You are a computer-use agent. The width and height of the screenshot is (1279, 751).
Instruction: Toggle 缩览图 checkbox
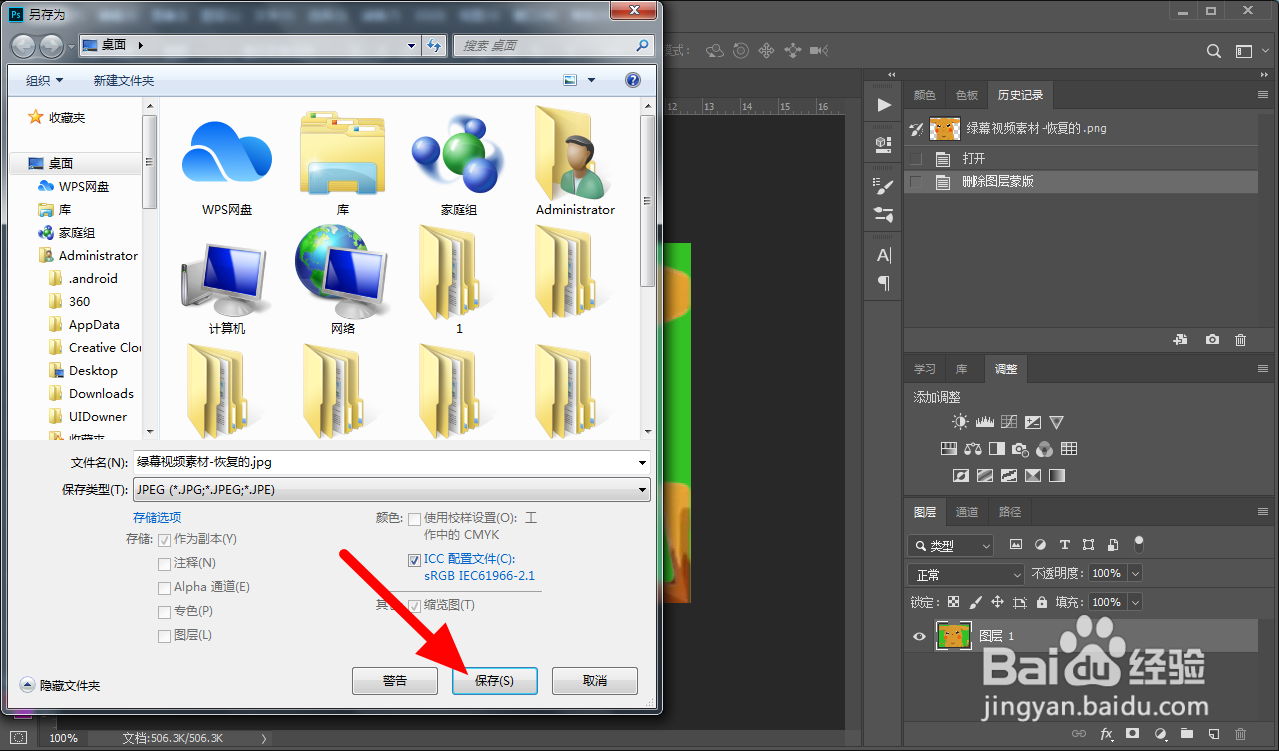click(x=414, y=605)
